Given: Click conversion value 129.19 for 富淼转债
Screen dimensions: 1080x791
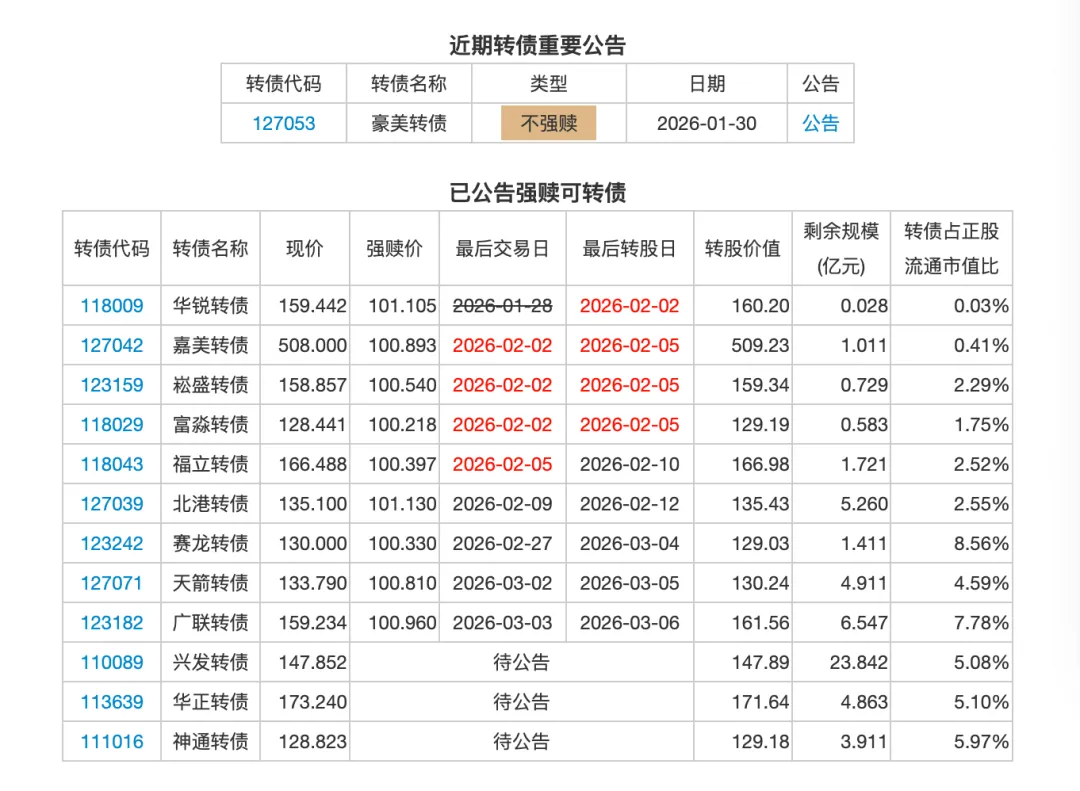Looking at the screenshot, I should point(760,424).
